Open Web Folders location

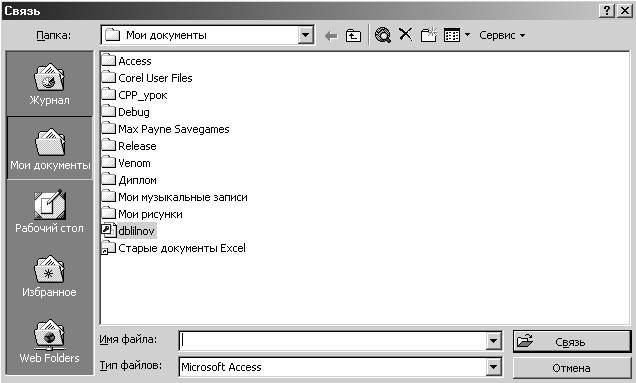point(49,341)
